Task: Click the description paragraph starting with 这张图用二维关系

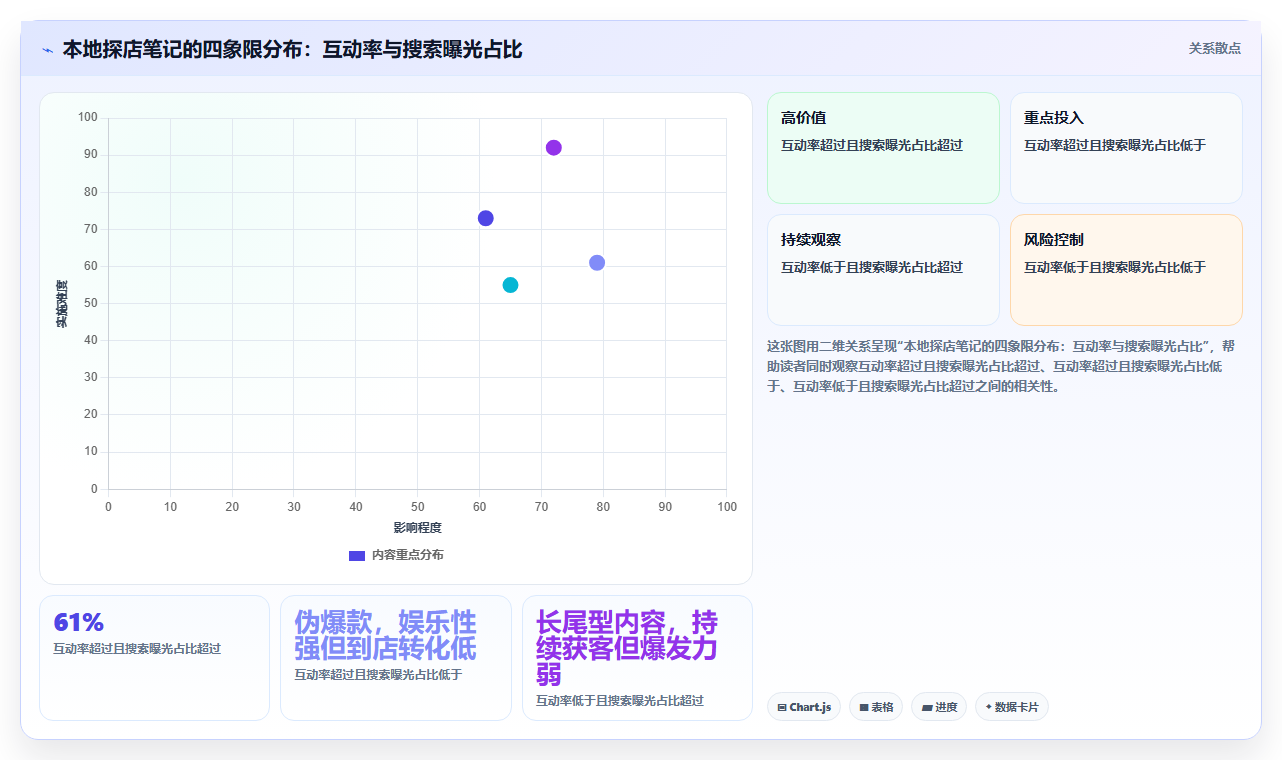Action: 1003,366
